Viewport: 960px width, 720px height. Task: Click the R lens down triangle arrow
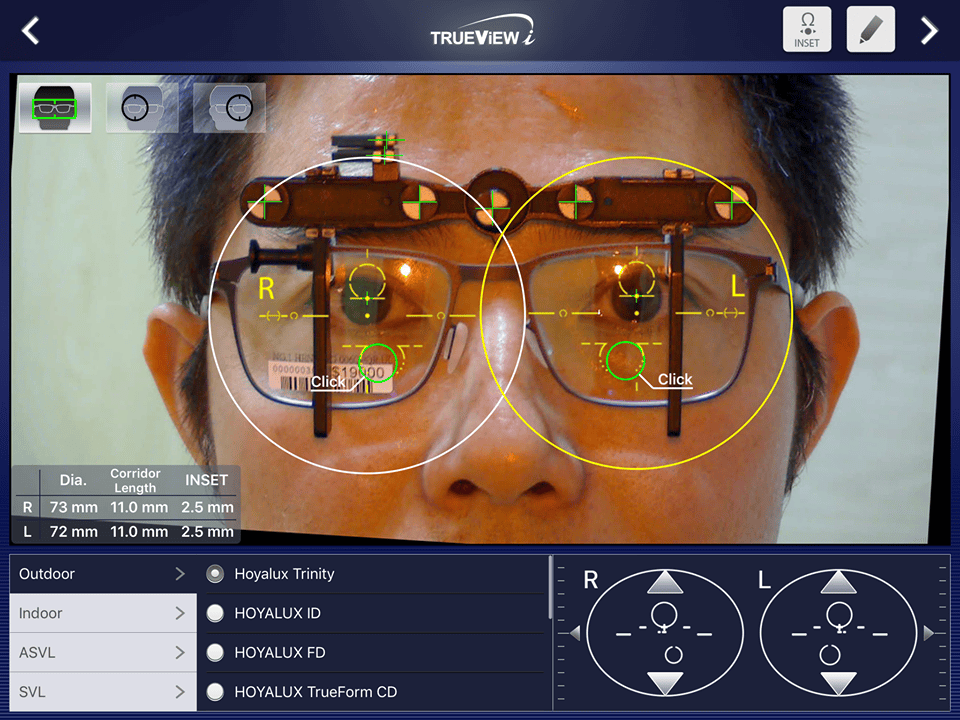click(x=665, y=683)
